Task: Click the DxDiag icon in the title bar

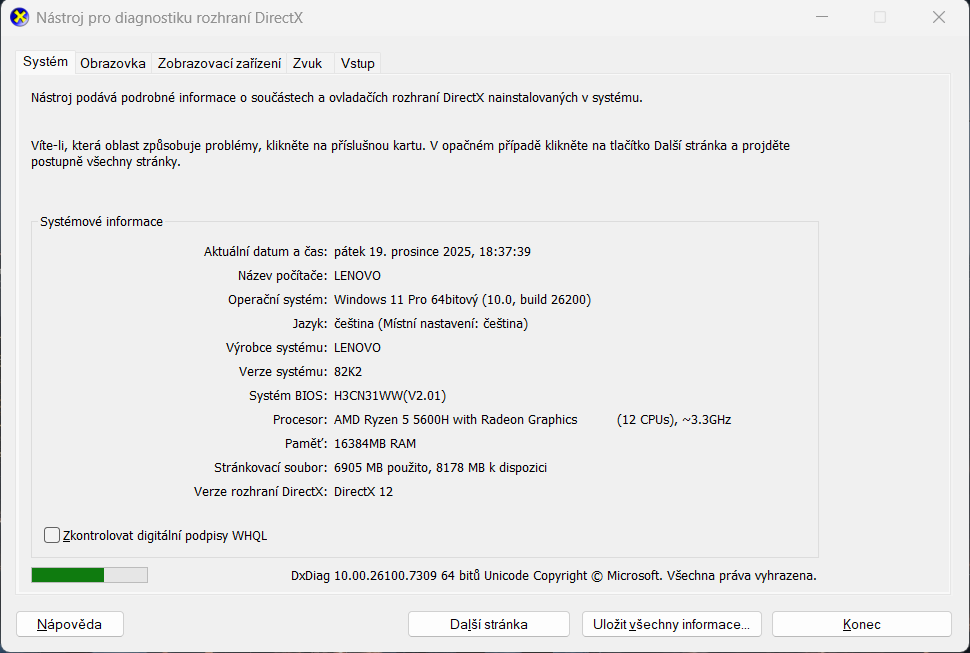Action: pyautogui.click(x=18, y=17)
